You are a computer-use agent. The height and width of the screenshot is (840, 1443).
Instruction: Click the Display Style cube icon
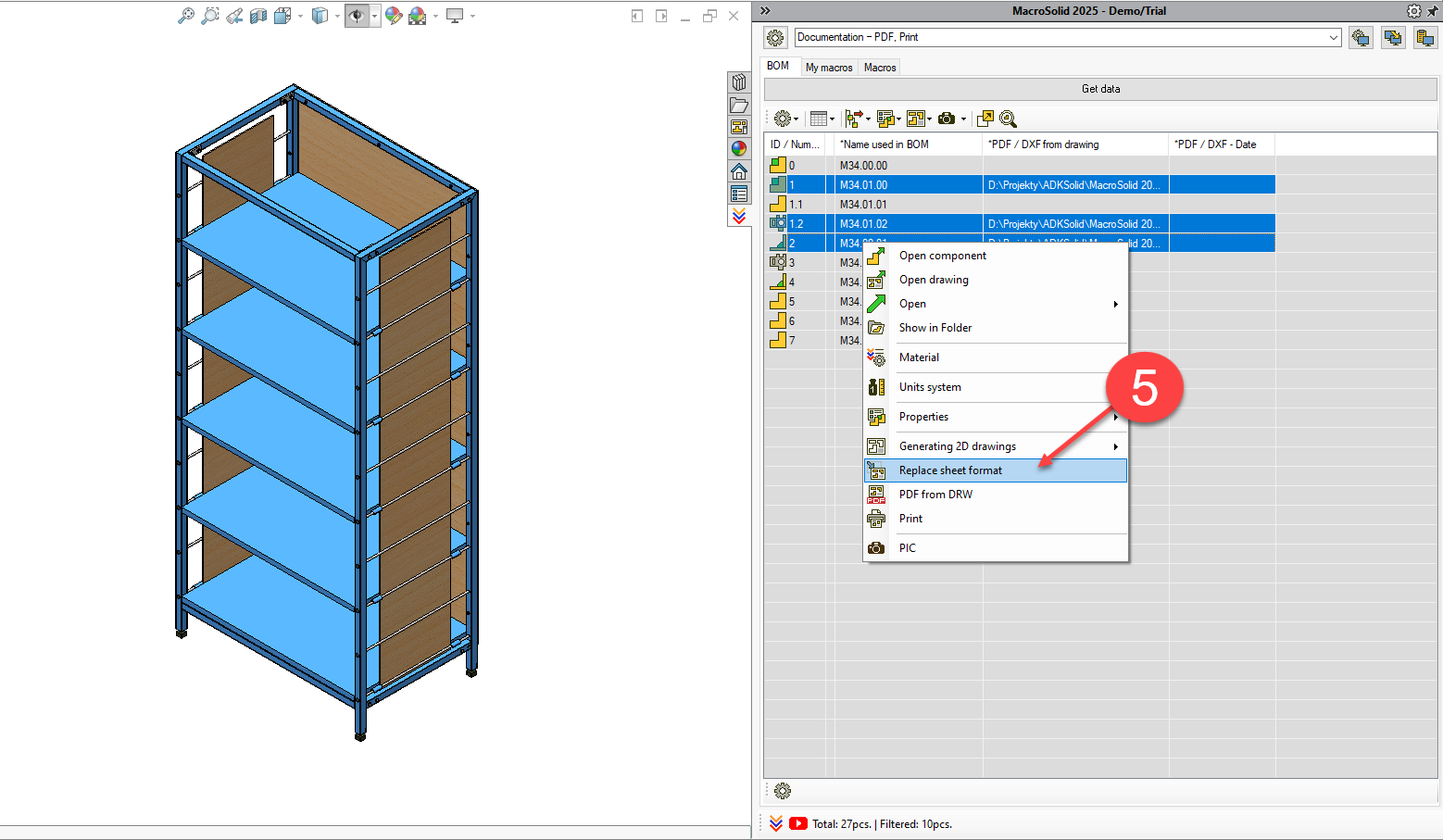tap(320, 16)
